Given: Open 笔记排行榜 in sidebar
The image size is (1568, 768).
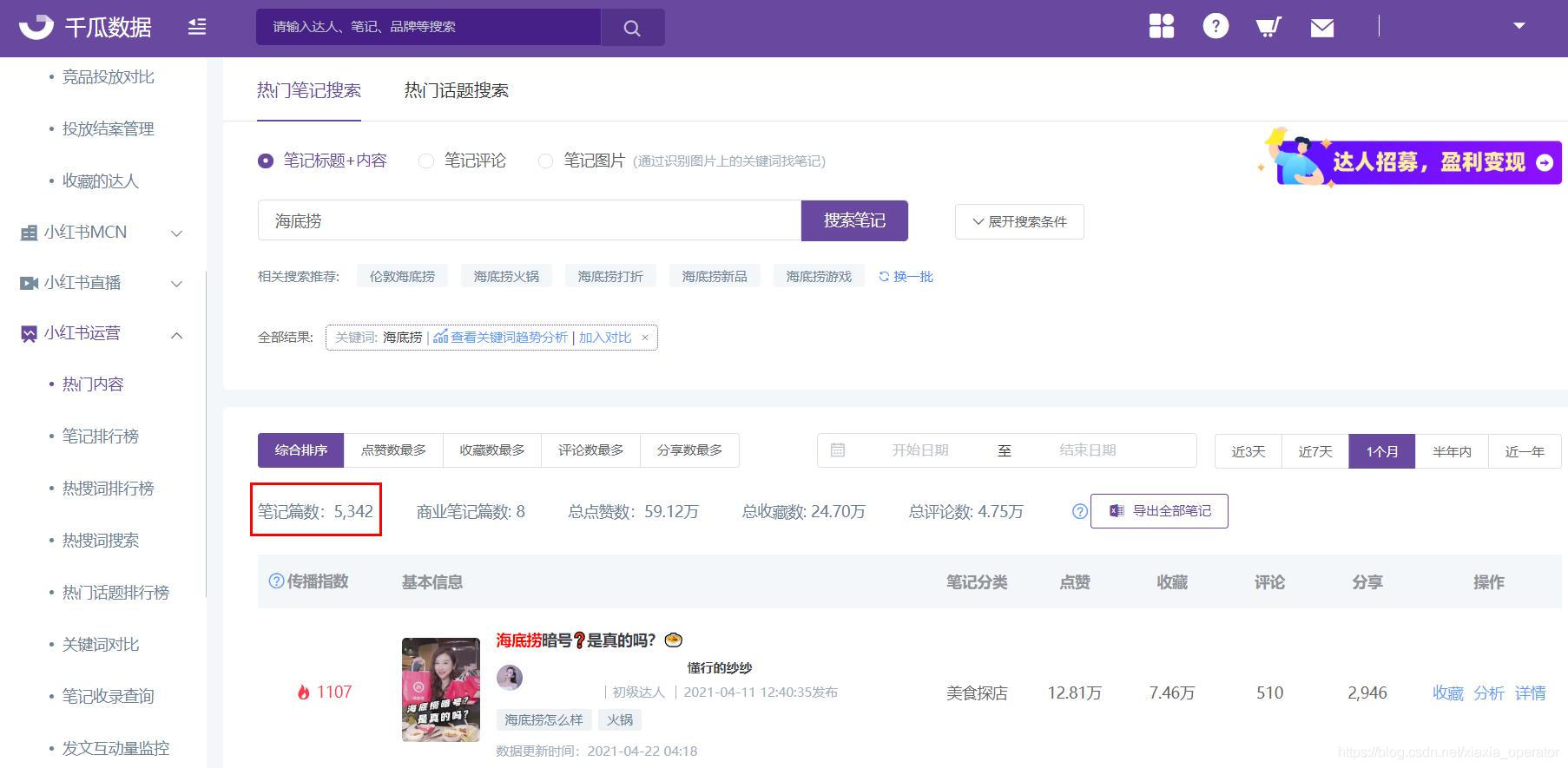Looking at the screenshot, I should click(x=101, y=437).
